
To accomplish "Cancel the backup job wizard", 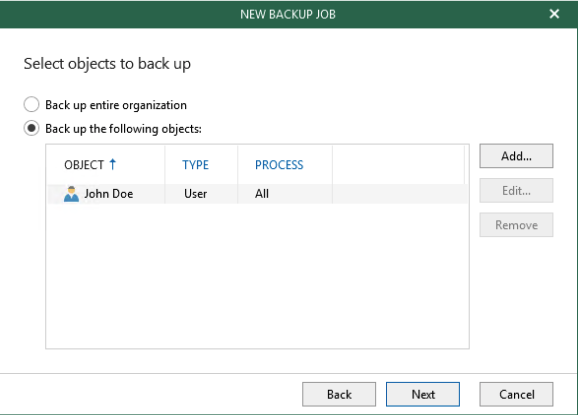I will point(516,394).
